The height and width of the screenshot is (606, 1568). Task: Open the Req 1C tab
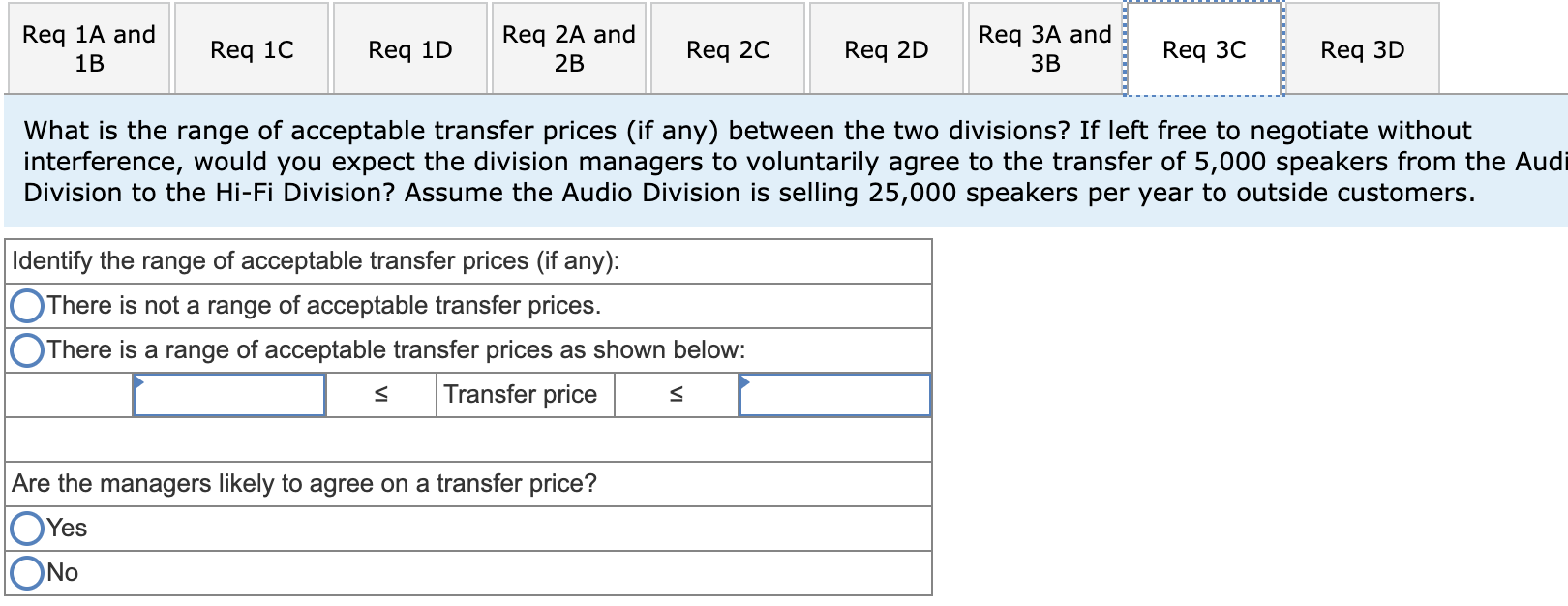pos(251,46)
